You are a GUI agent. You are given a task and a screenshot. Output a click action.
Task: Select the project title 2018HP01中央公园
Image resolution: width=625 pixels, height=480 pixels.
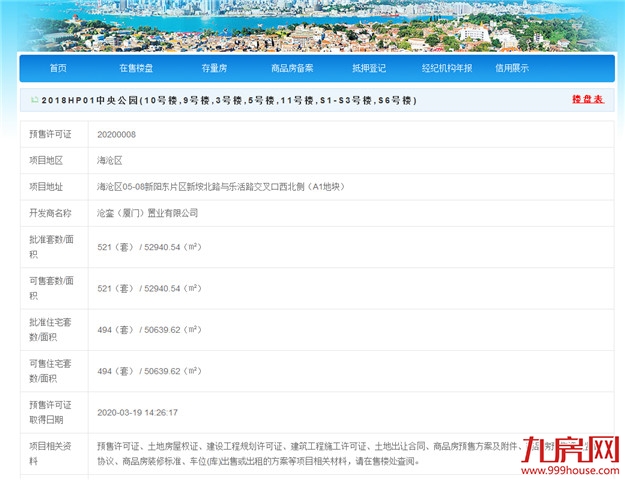tap(229, 100)
